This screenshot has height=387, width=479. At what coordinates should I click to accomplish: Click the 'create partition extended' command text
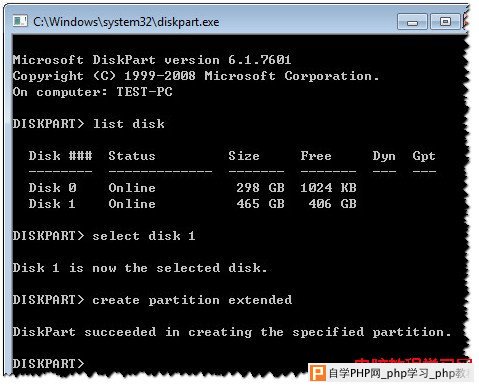[x=192, y=300]
